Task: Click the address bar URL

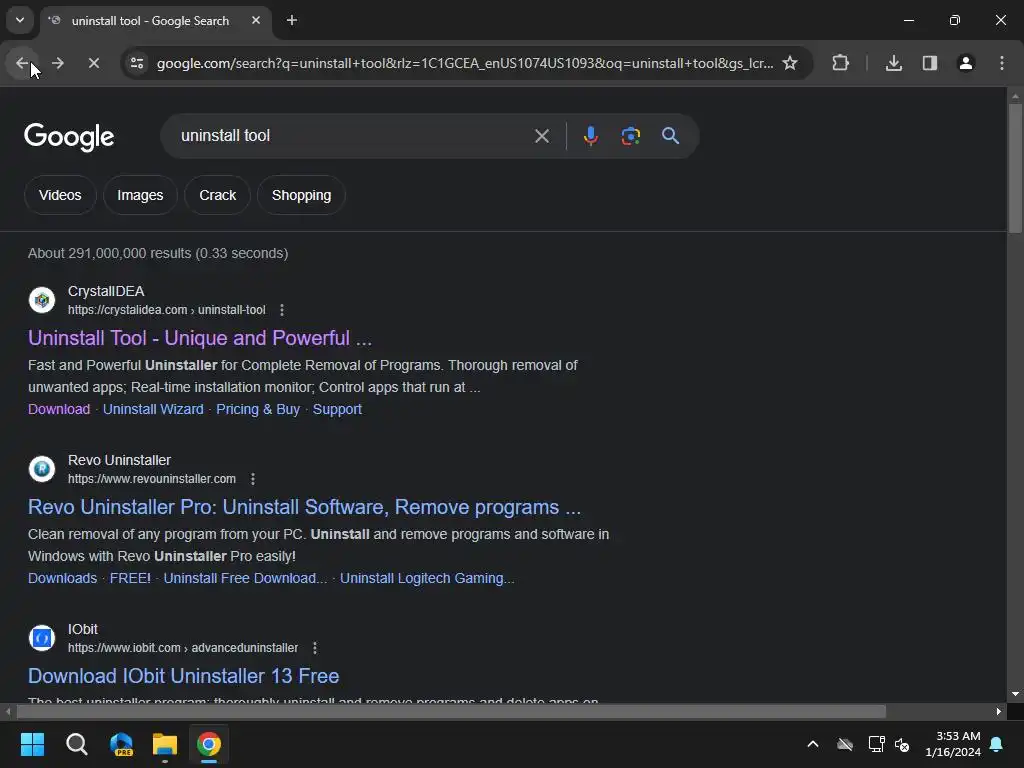Action: (465, 63)
